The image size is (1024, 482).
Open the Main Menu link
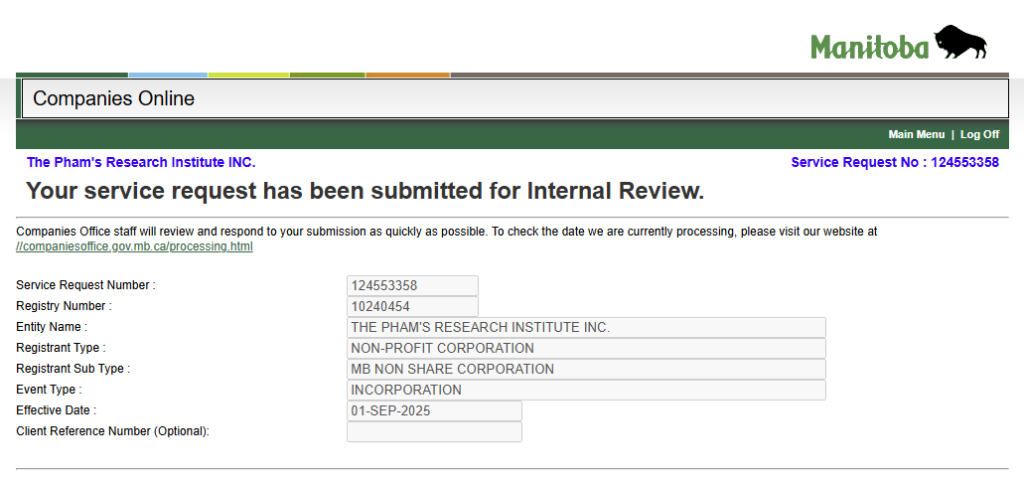(916, 135)
